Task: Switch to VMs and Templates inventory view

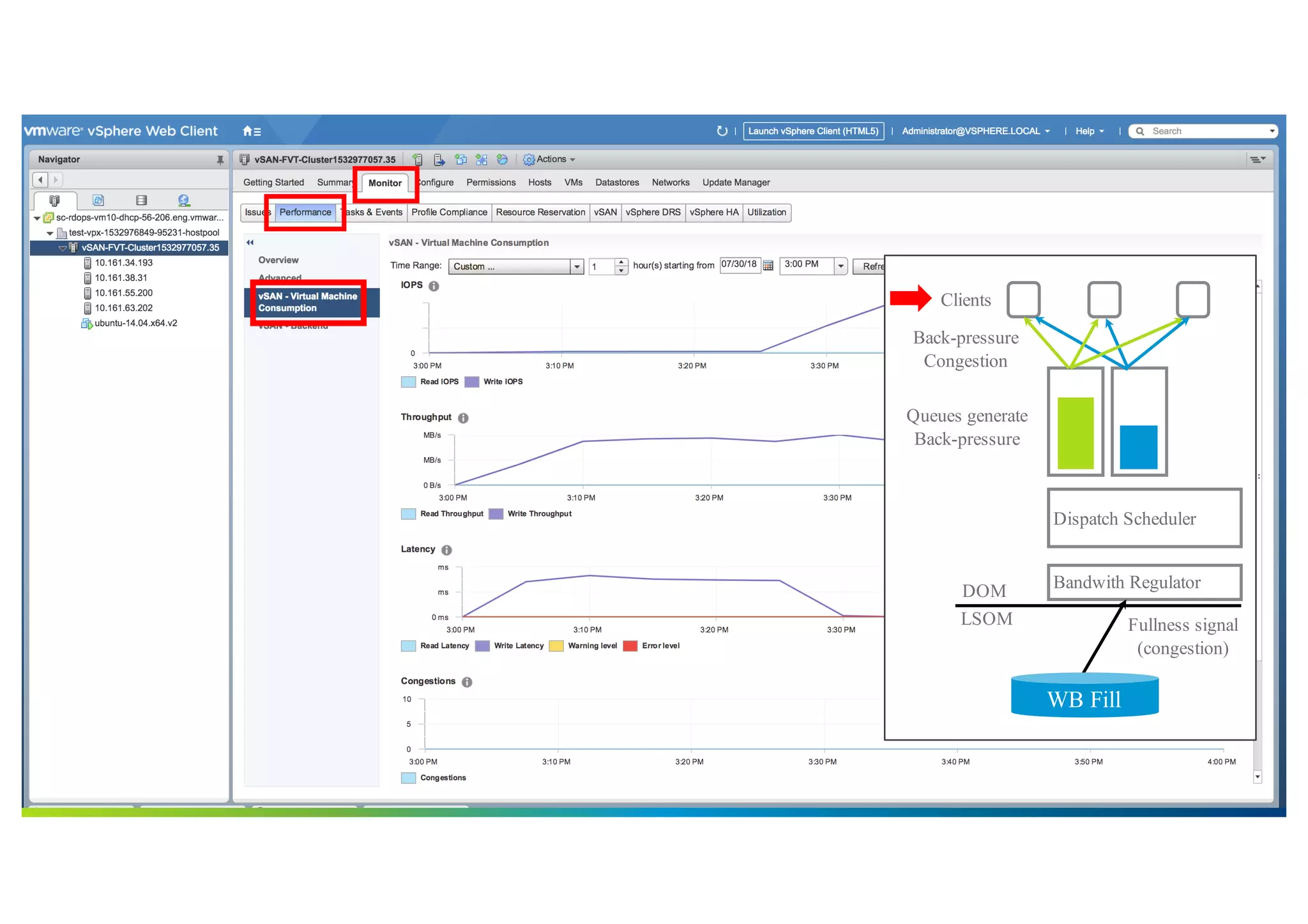Action: (98, 201)
